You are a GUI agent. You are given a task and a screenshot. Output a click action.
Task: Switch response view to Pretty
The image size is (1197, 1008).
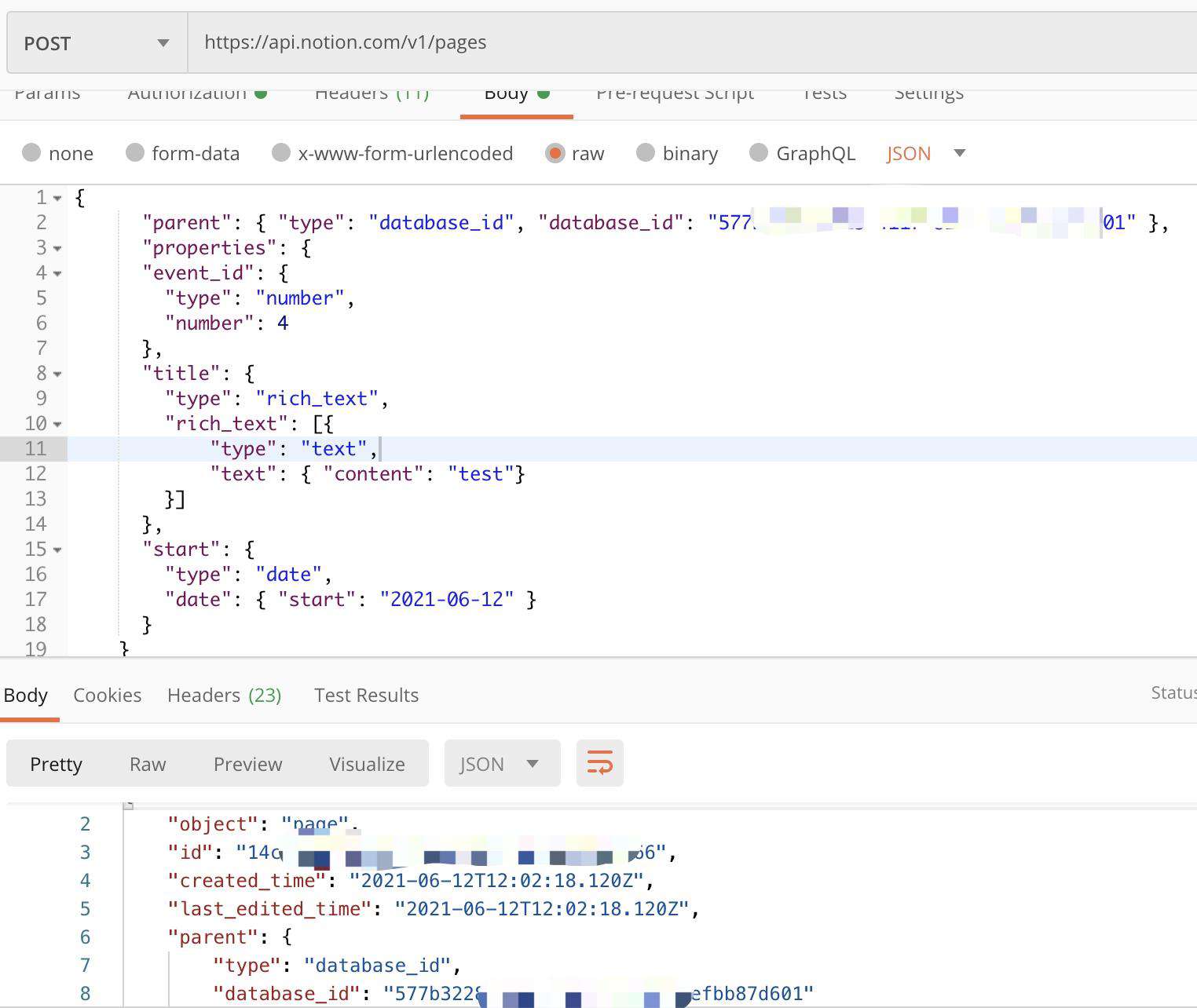(56, 764)
